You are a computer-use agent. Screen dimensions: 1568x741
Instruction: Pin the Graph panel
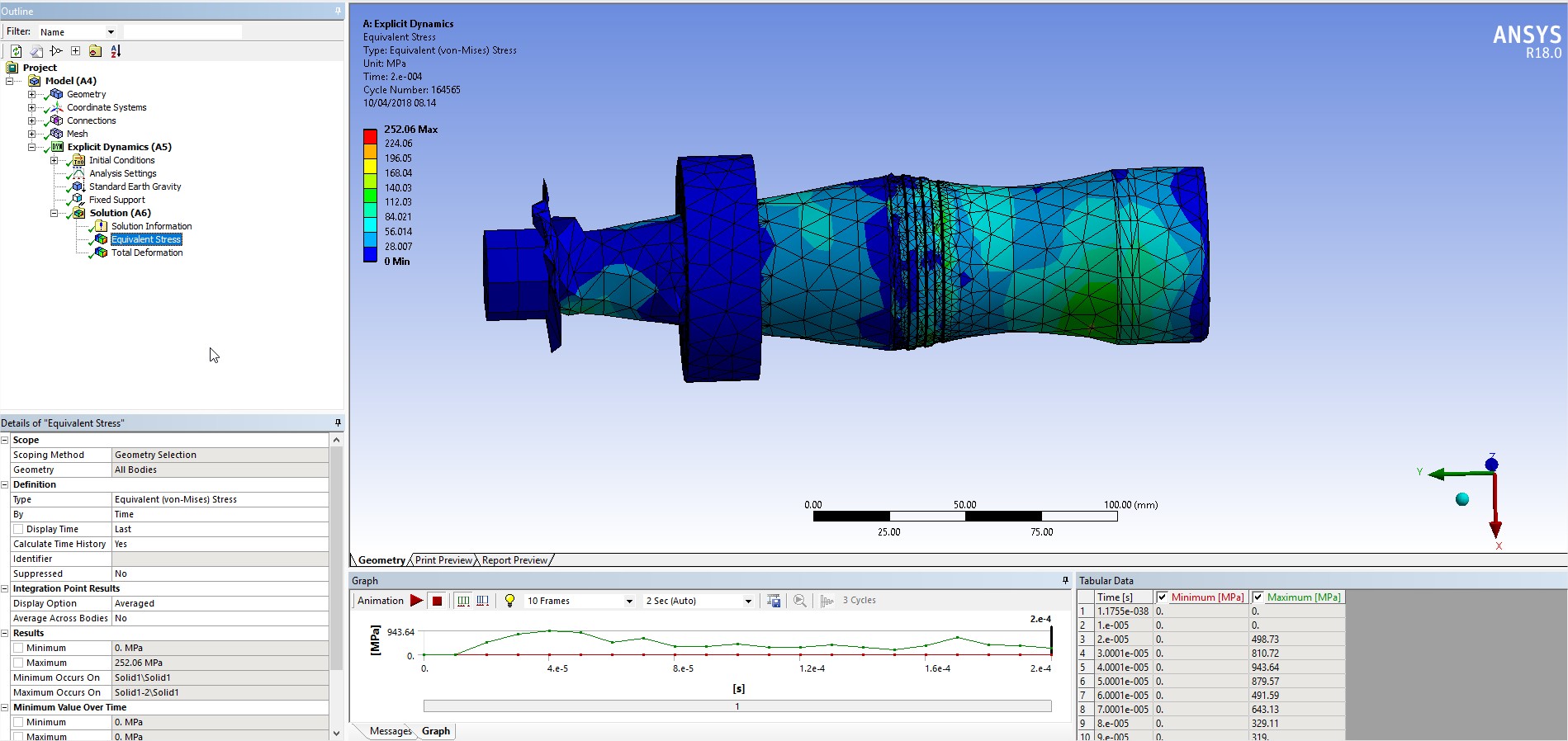click(1065, 581)
